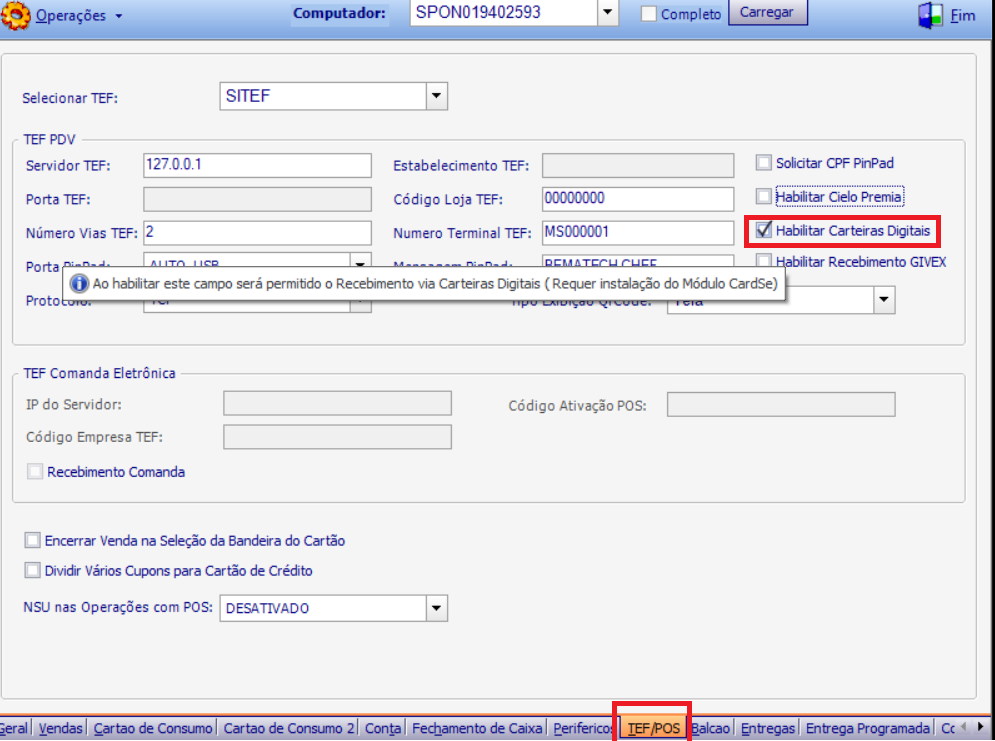
Task: Switch to the Geral tab
Action: point(14,728)
